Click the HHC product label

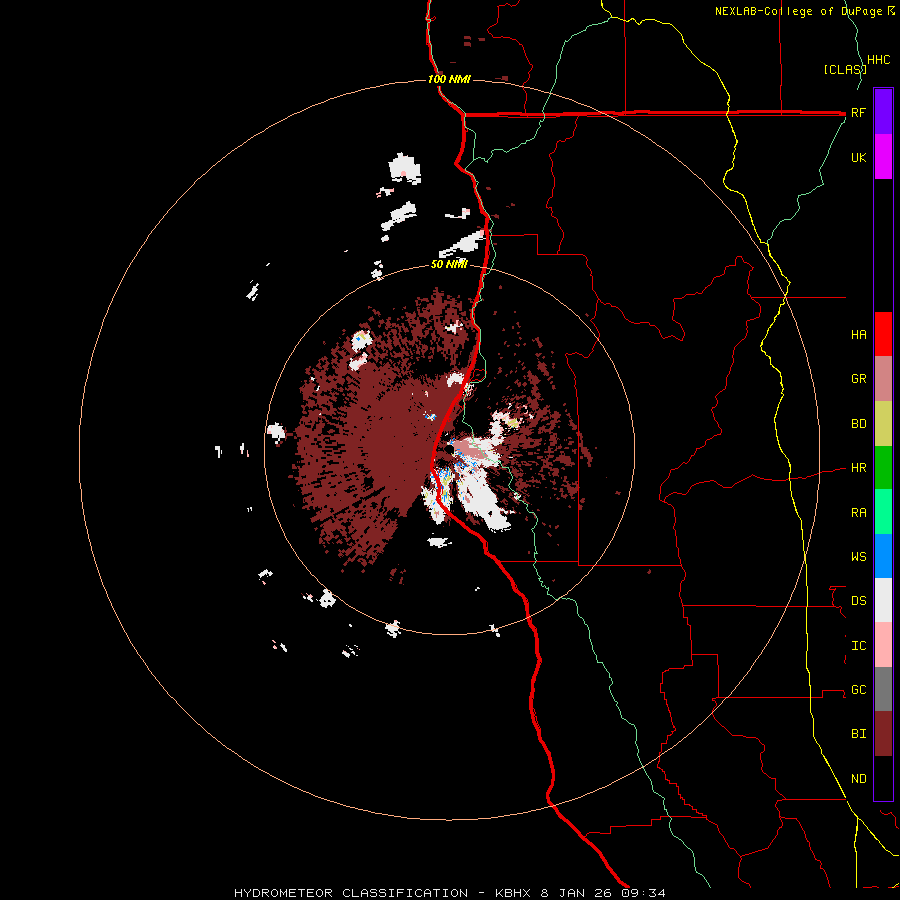pos(879,60)
